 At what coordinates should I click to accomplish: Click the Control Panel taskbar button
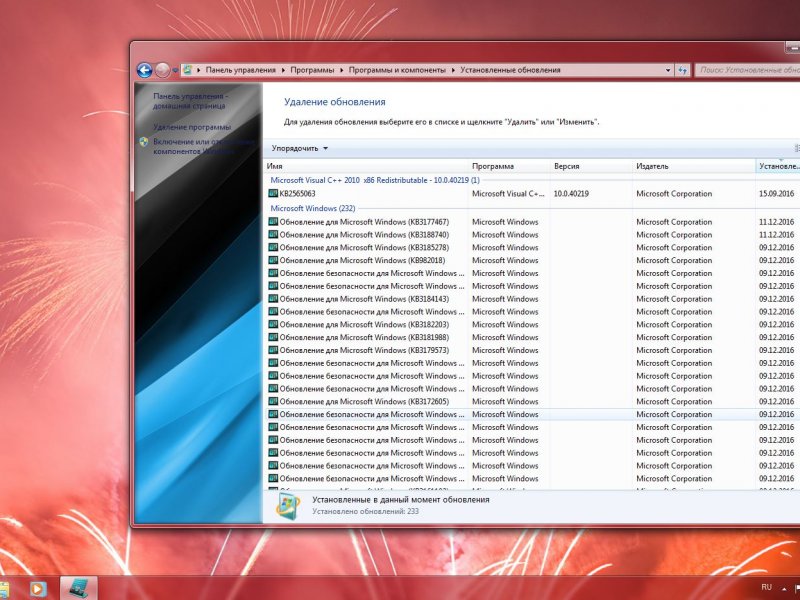pyautogui.click(x=79, y=588)
